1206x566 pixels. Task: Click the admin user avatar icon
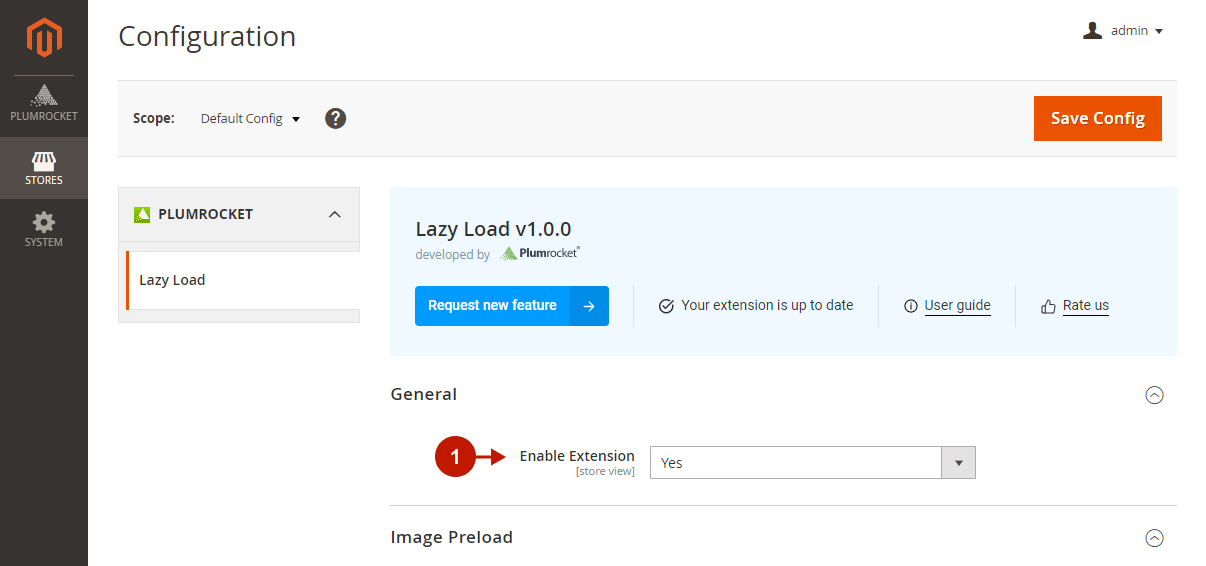point(1092,31)
